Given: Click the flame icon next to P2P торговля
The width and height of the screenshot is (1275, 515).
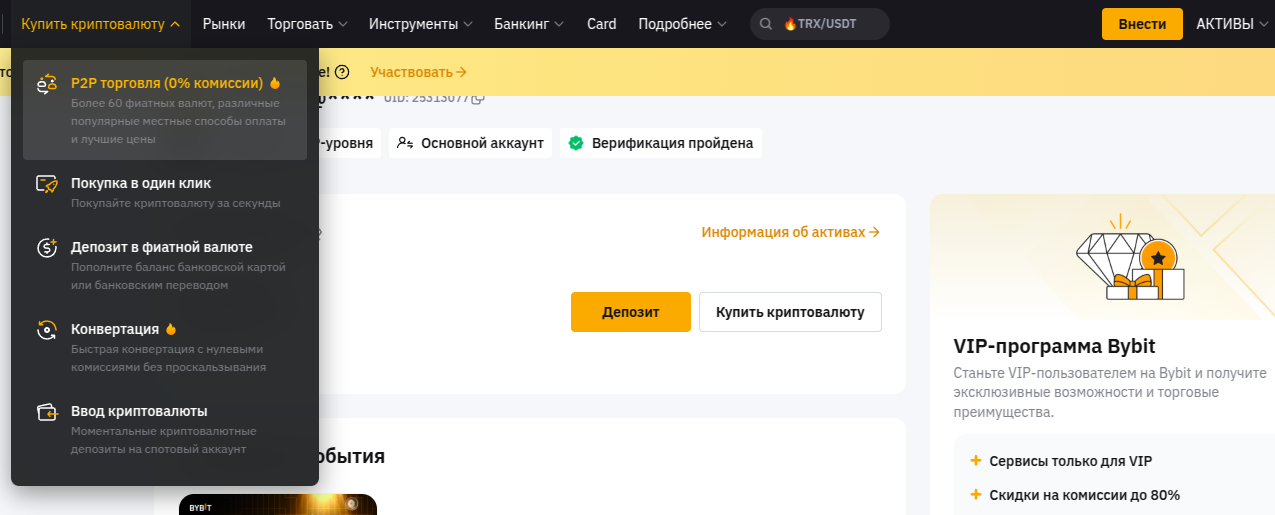Looking at the screenshot, I should 275,83.
